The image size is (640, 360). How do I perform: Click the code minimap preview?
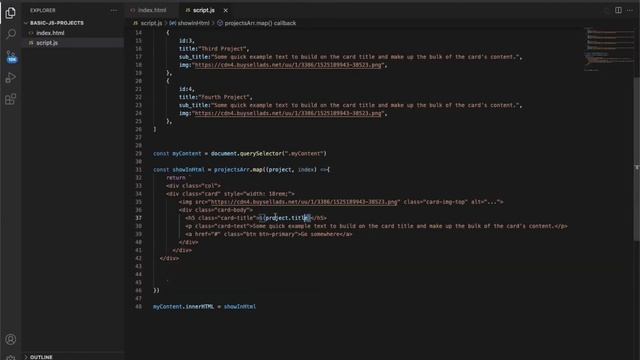point(609,49)
